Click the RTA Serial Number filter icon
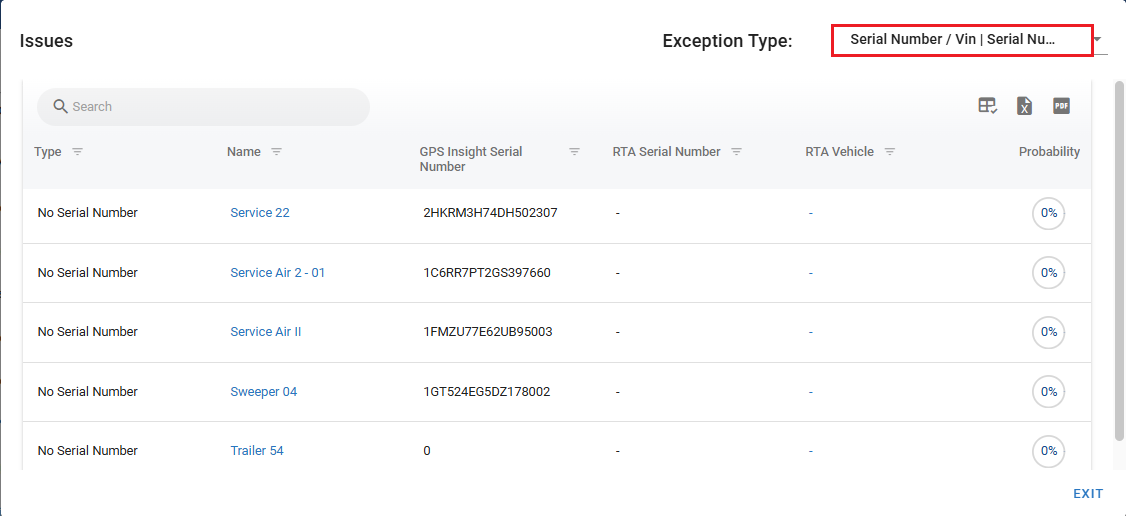The image size is (1126, 516). tap(736, 152)
